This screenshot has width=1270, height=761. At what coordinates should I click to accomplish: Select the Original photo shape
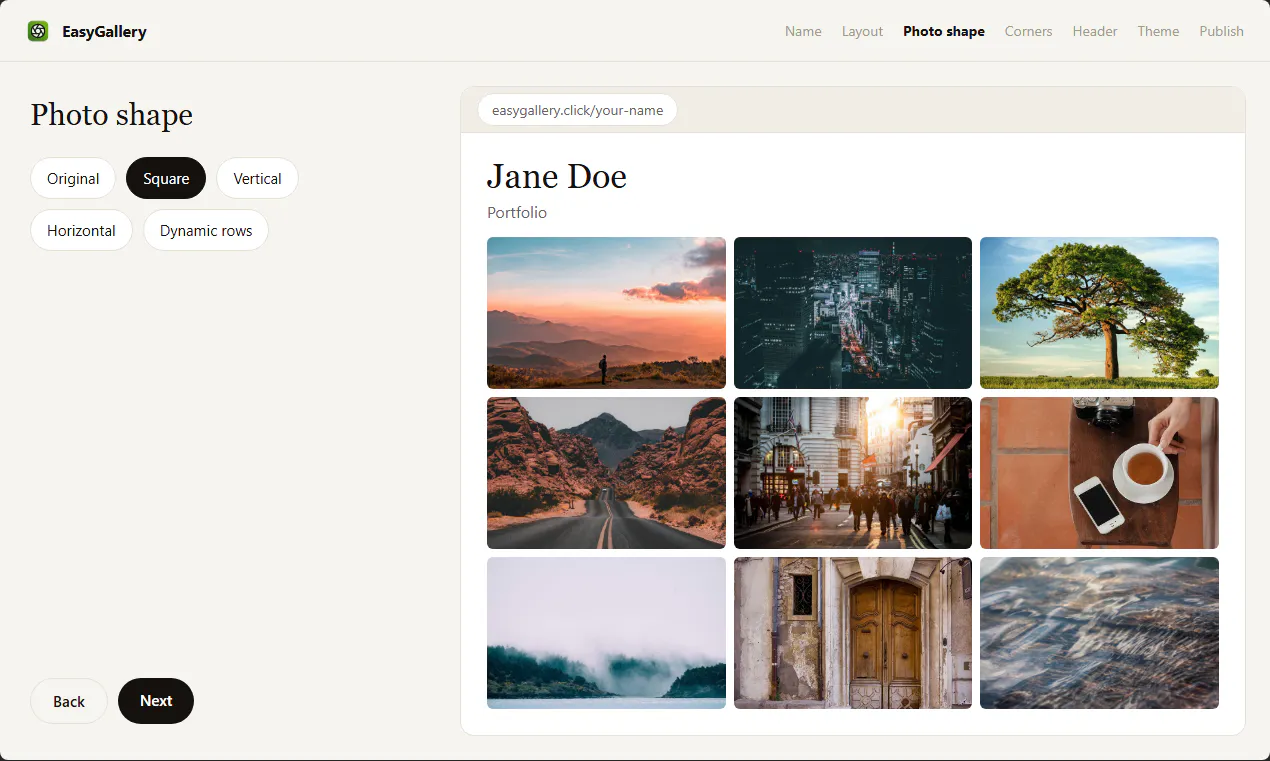[73, 178]
